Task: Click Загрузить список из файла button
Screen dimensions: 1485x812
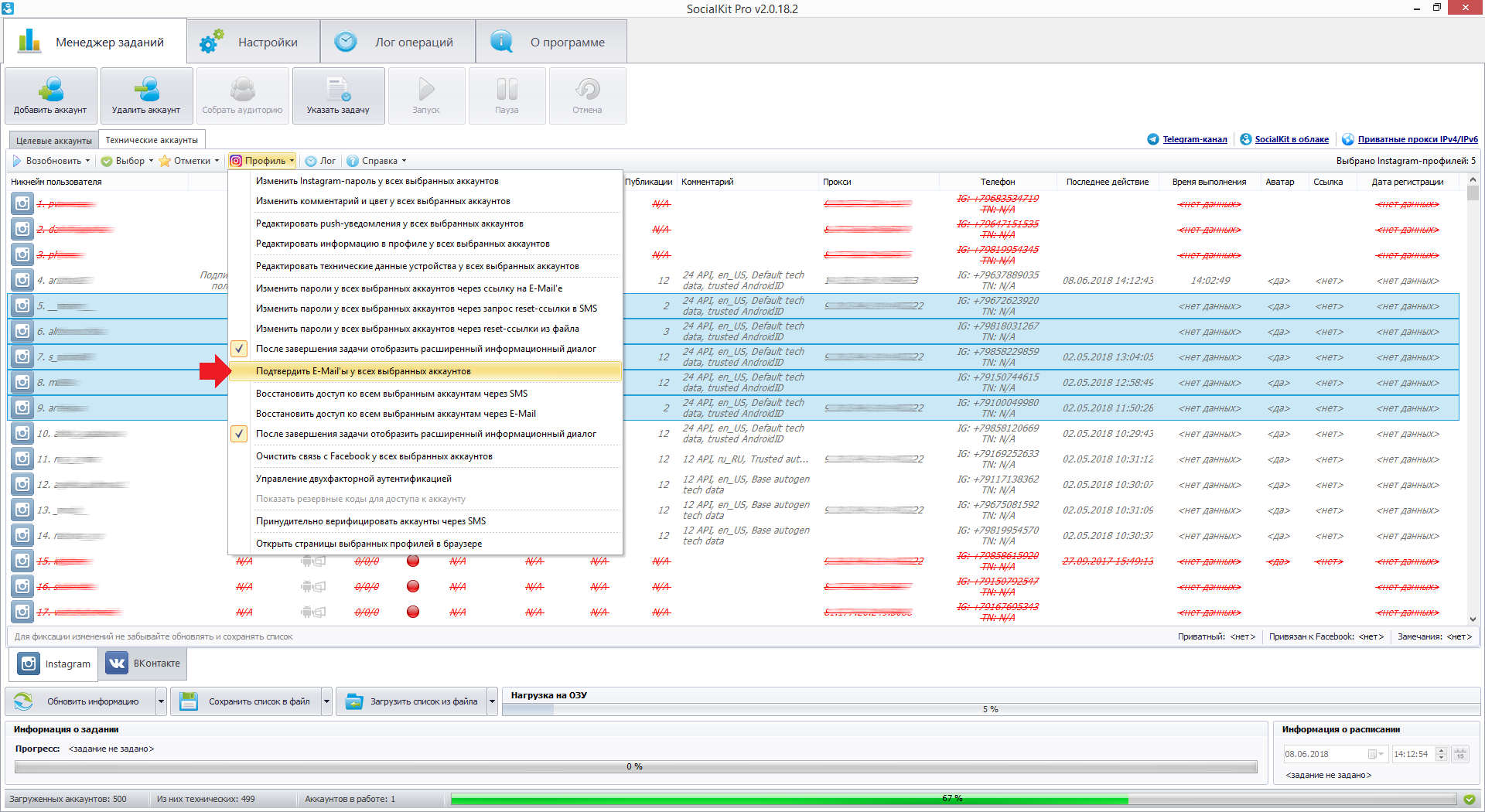Action: pos(411,701)
